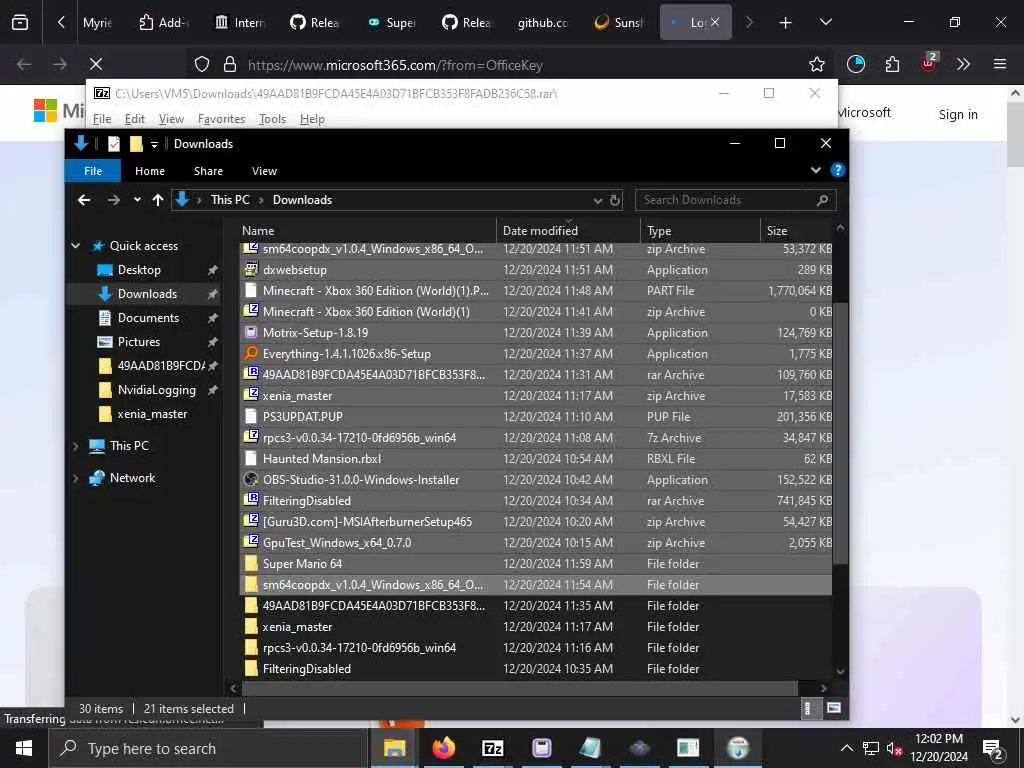
Task: Collapse the Quick access tree
Action: [x=76, y=246]
